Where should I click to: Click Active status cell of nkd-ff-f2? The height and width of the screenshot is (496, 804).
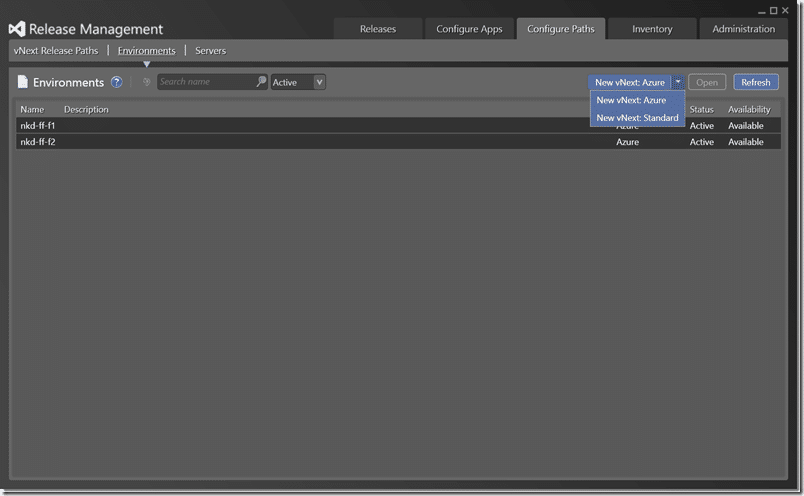701,142
